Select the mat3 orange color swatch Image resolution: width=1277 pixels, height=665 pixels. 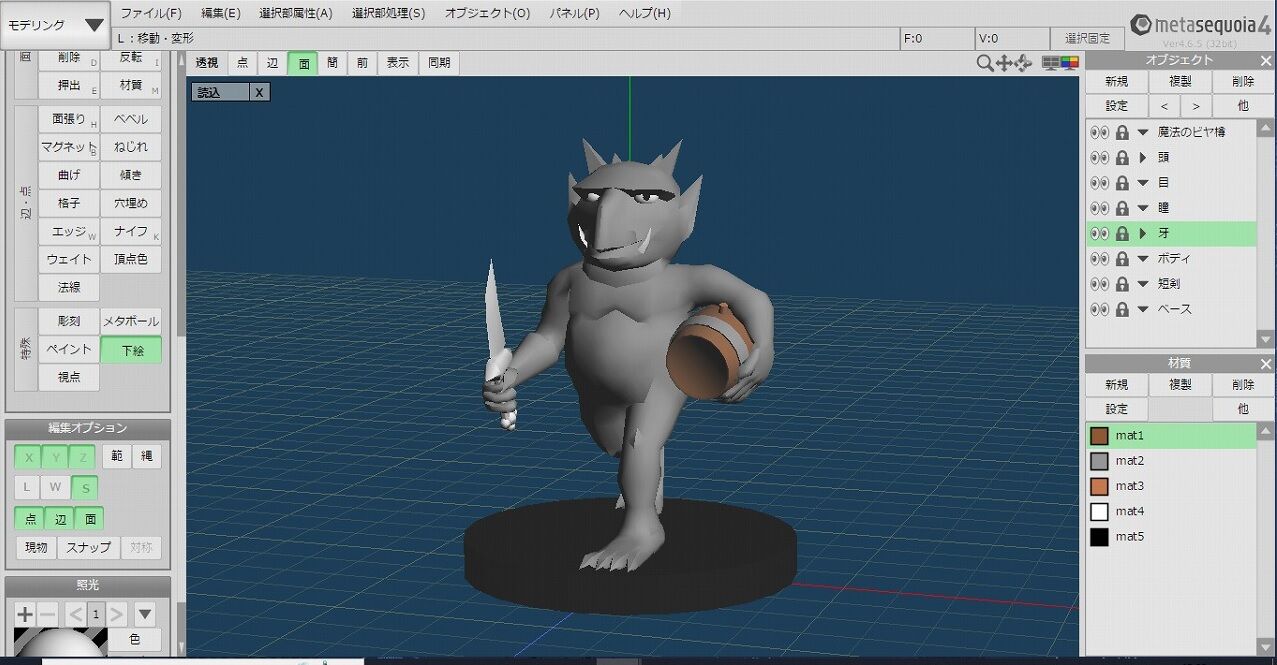click(1100, 486)
